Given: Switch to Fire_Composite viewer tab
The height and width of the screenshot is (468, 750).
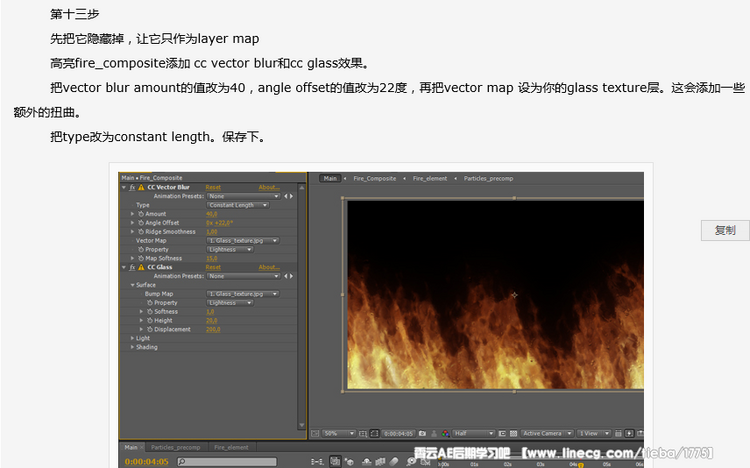Looking at the screenshot, I should pyautogui.click(x=375, y=178).
